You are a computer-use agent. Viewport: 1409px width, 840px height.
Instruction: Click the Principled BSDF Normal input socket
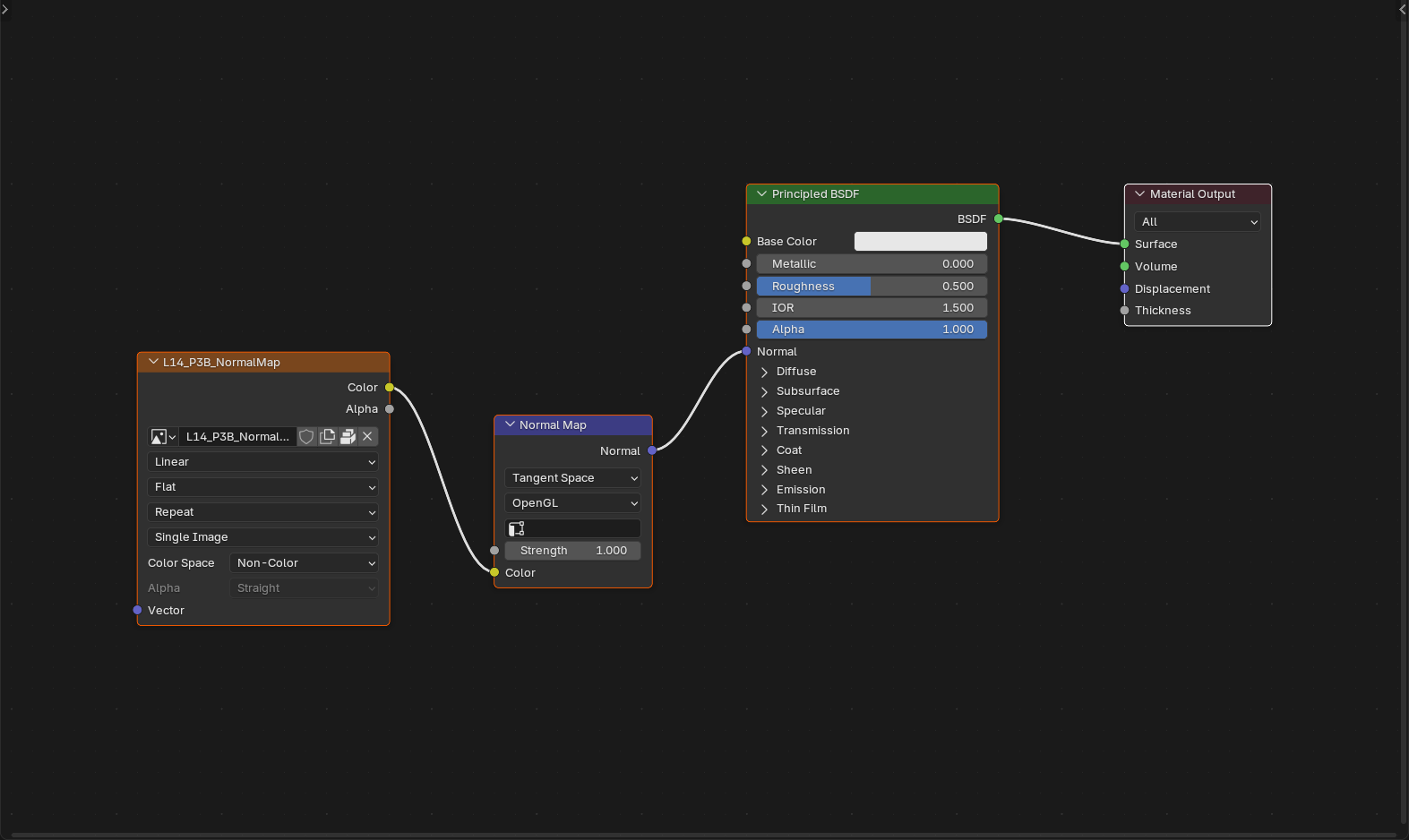(x=746, y=351)
